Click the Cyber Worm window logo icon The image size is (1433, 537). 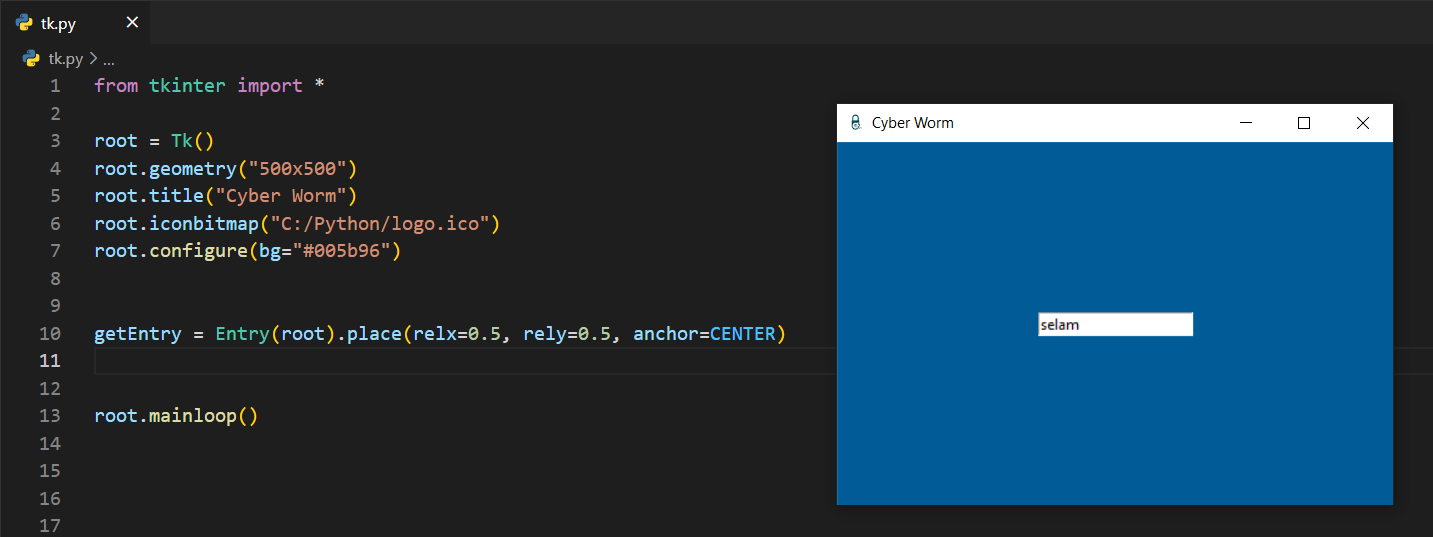855,123
